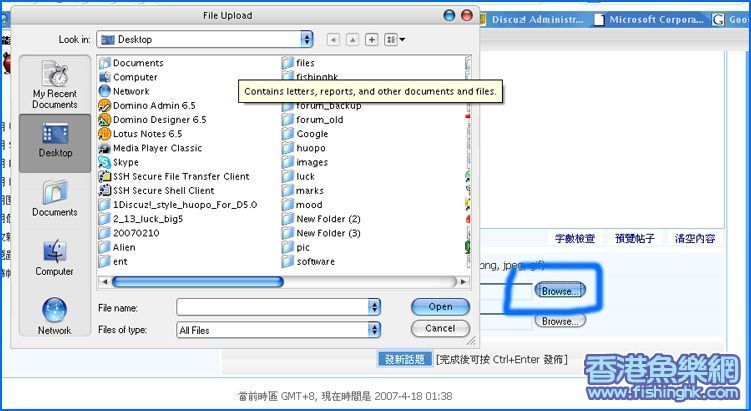Screen dimensions: 751x411
Task: Select folder 1Discuz!_style_huopo_For_D5.0
Action: click(x=178, y=205)
